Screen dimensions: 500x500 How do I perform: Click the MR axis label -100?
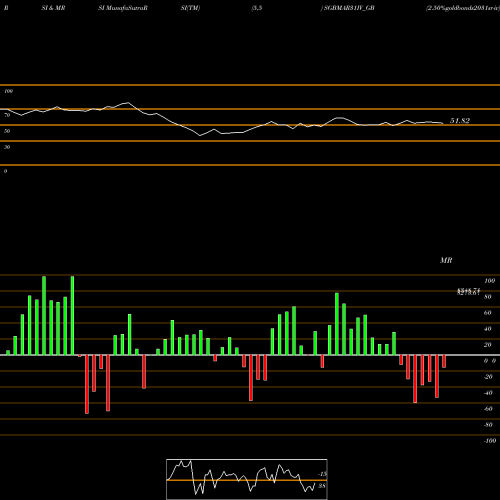coord(490,441)
